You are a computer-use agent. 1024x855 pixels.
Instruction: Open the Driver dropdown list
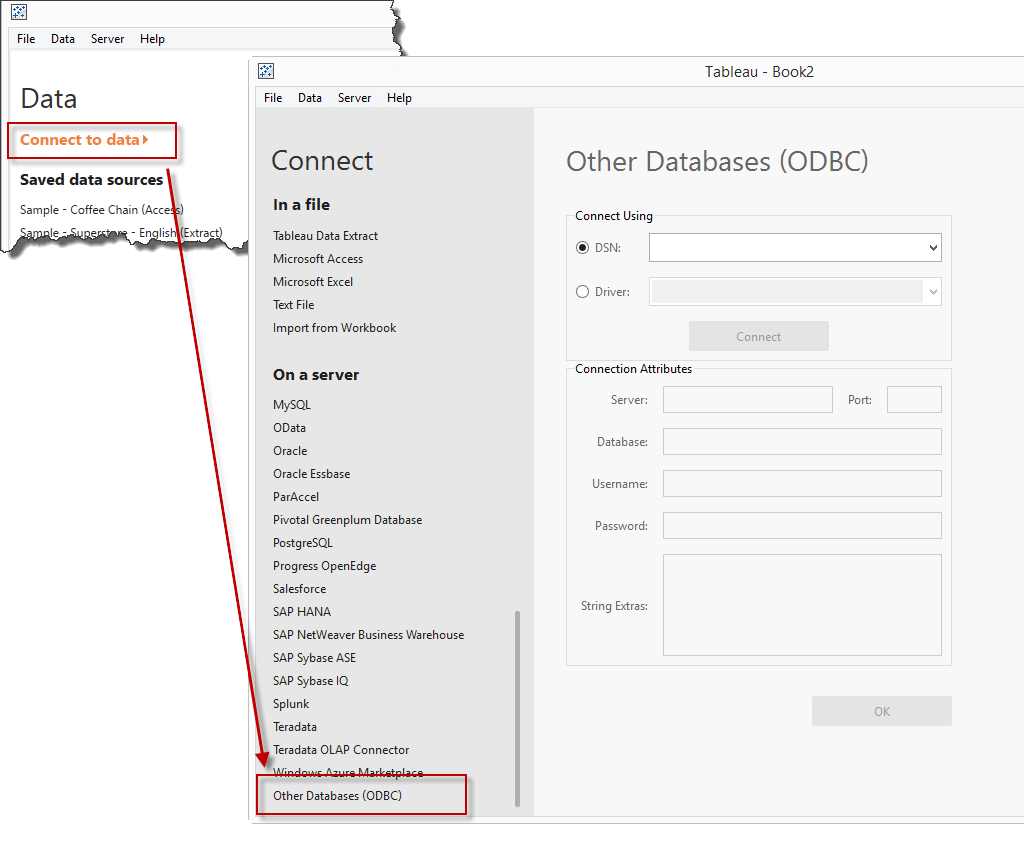[x=795, y=292]
